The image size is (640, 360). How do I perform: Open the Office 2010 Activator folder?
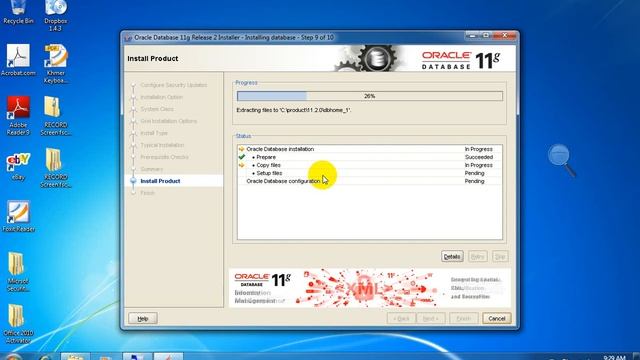[18, 324]
